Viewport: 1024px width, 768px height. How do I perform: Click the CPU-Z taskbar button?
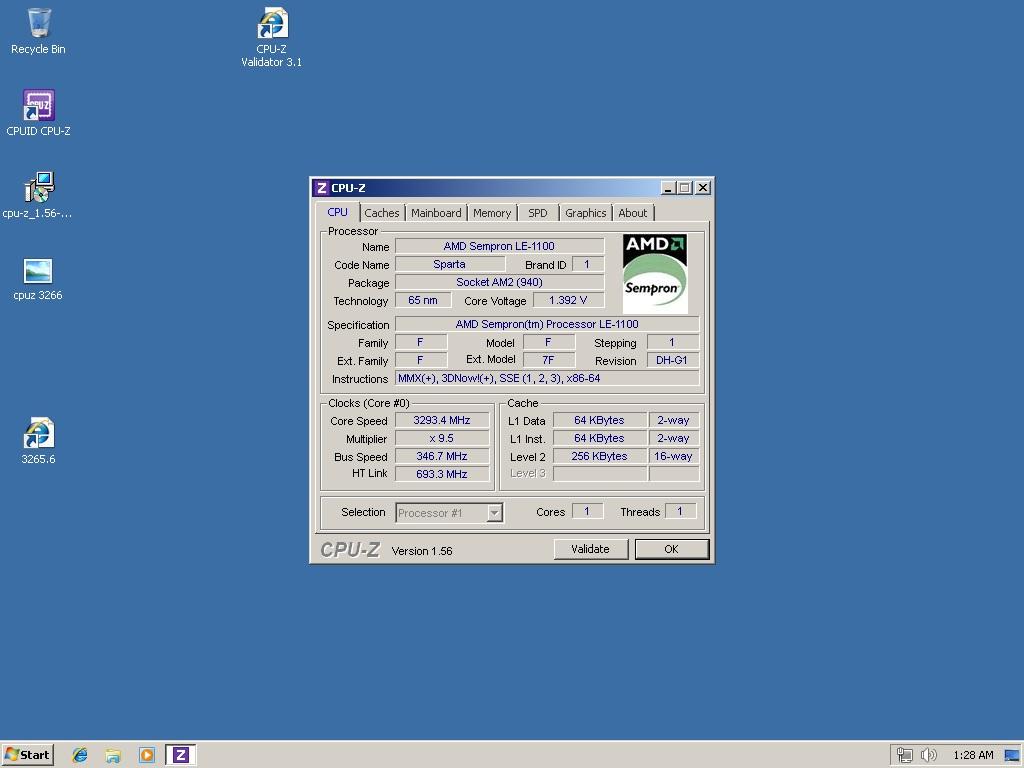click(180, 755)
